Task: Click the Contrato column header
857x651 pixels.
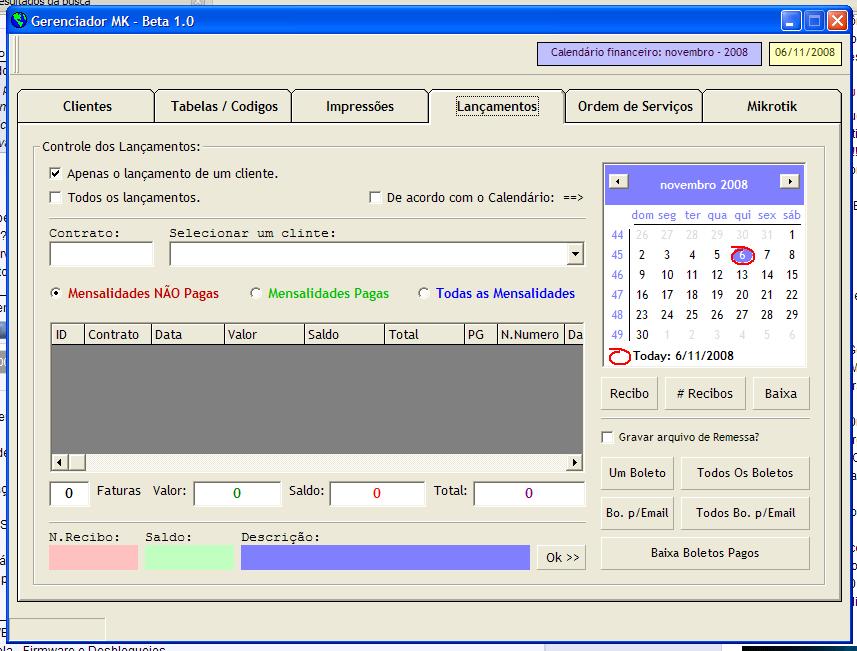Action: point(118,334)
